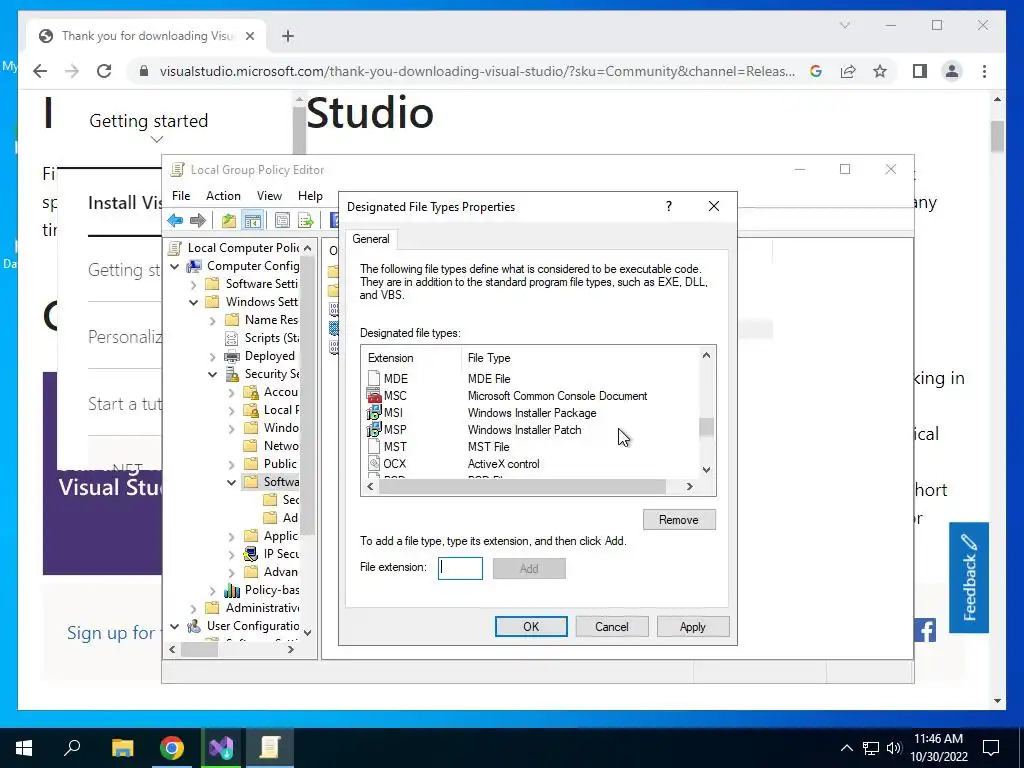Open a new Chrome tab
This screenshot has width=1024, height=768.
pyautogui.click(x=287, y=36)
